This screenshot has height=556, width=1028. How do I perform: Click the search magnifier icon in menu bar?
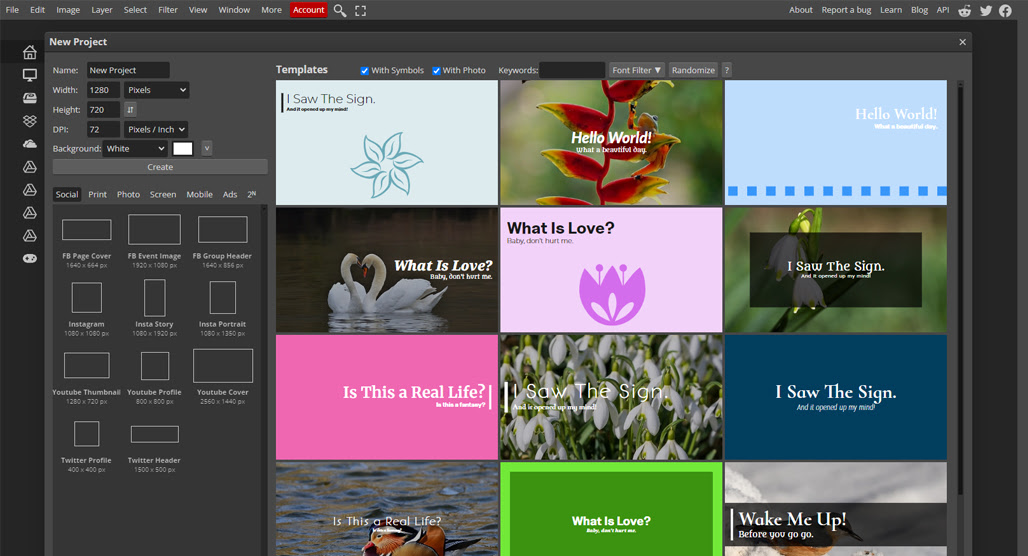(340, 10)
